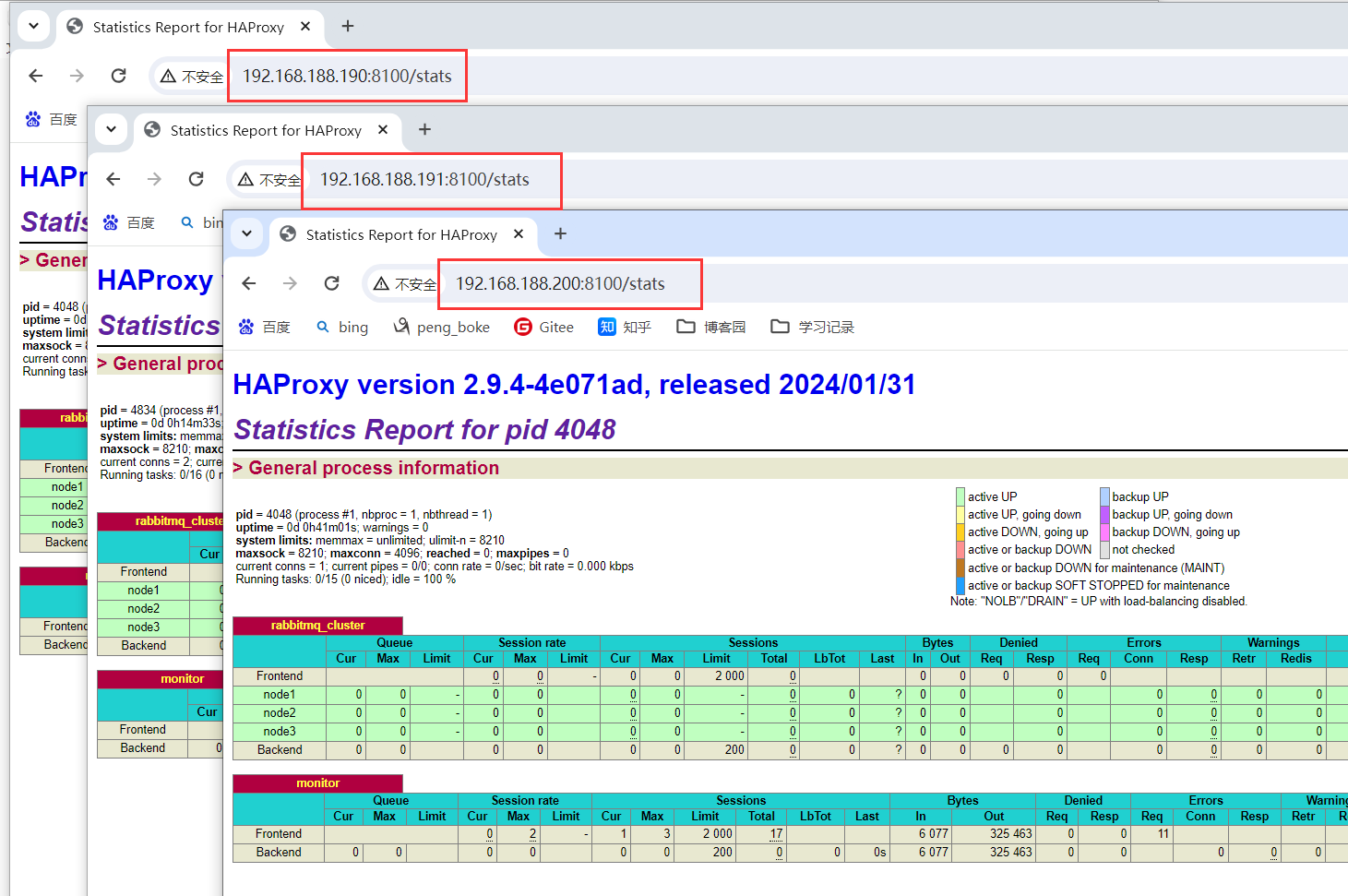Go forward in the 192.168.188.190 window
Viewport: 1348px width, 896px height.
[77, 76]
